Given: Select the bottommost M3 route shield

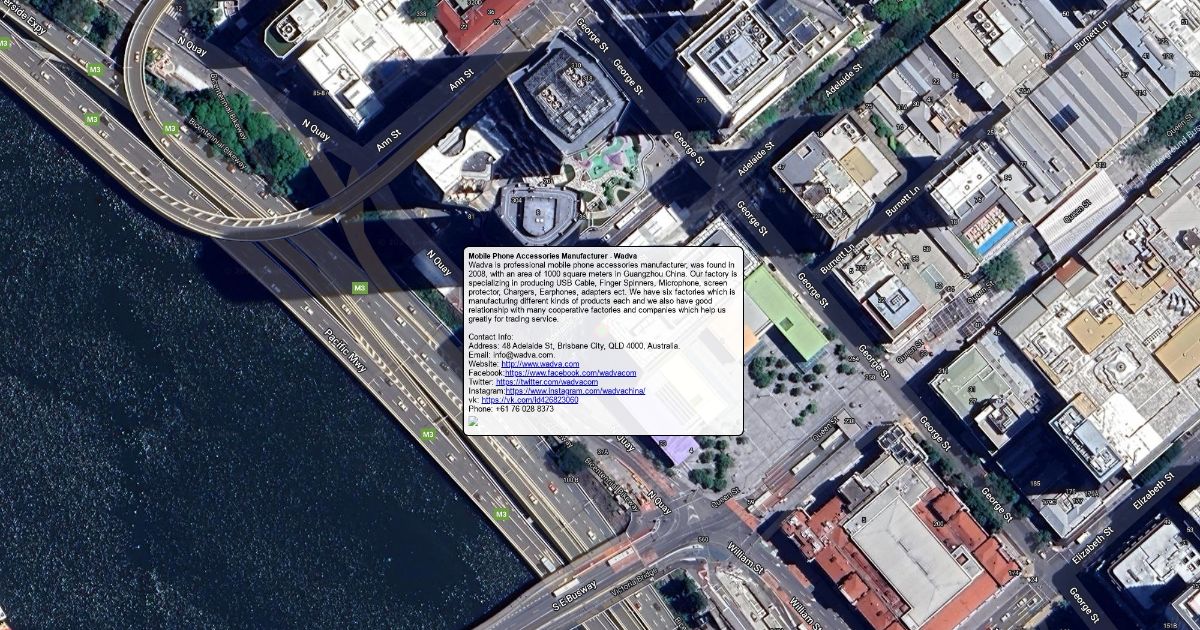Looking at the screenshot, I should (501, 514).
